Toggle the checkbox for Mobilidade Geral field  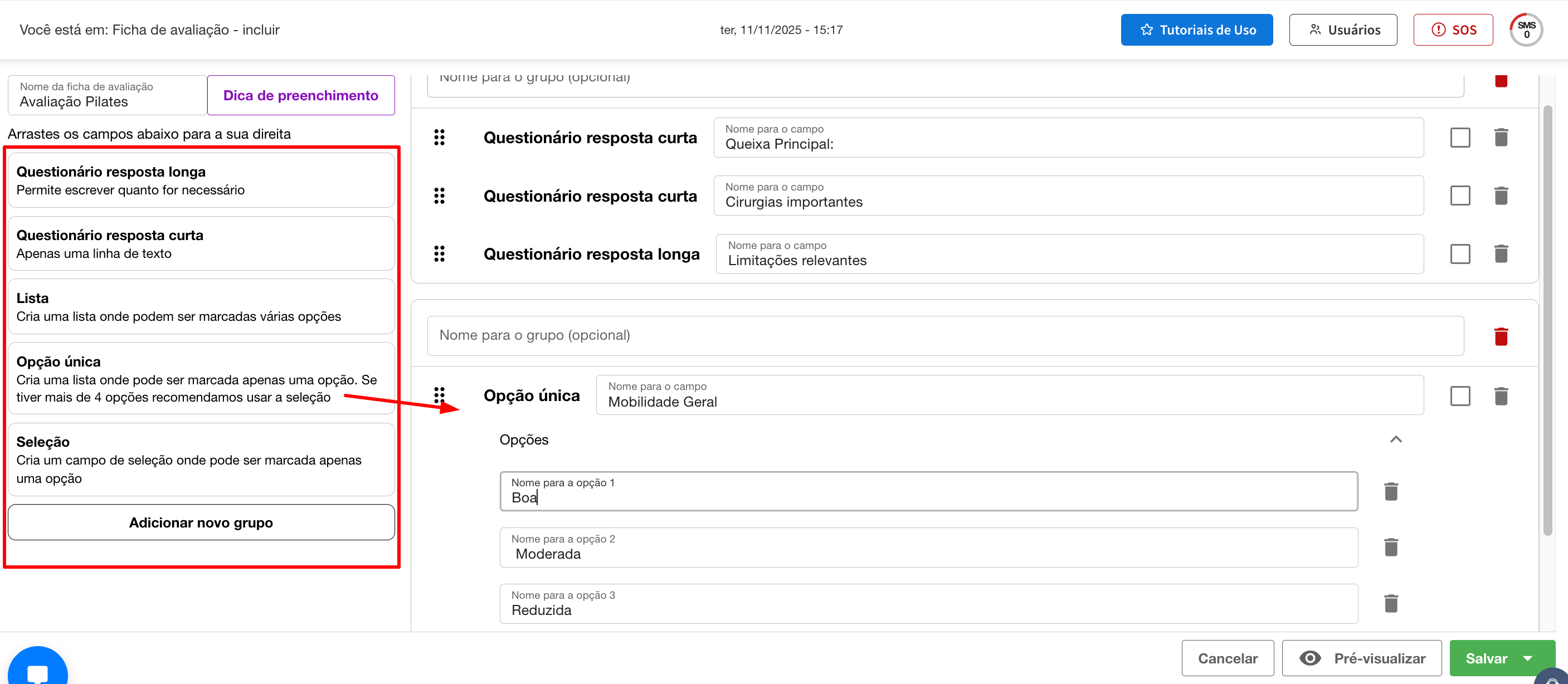point(1460,396)
